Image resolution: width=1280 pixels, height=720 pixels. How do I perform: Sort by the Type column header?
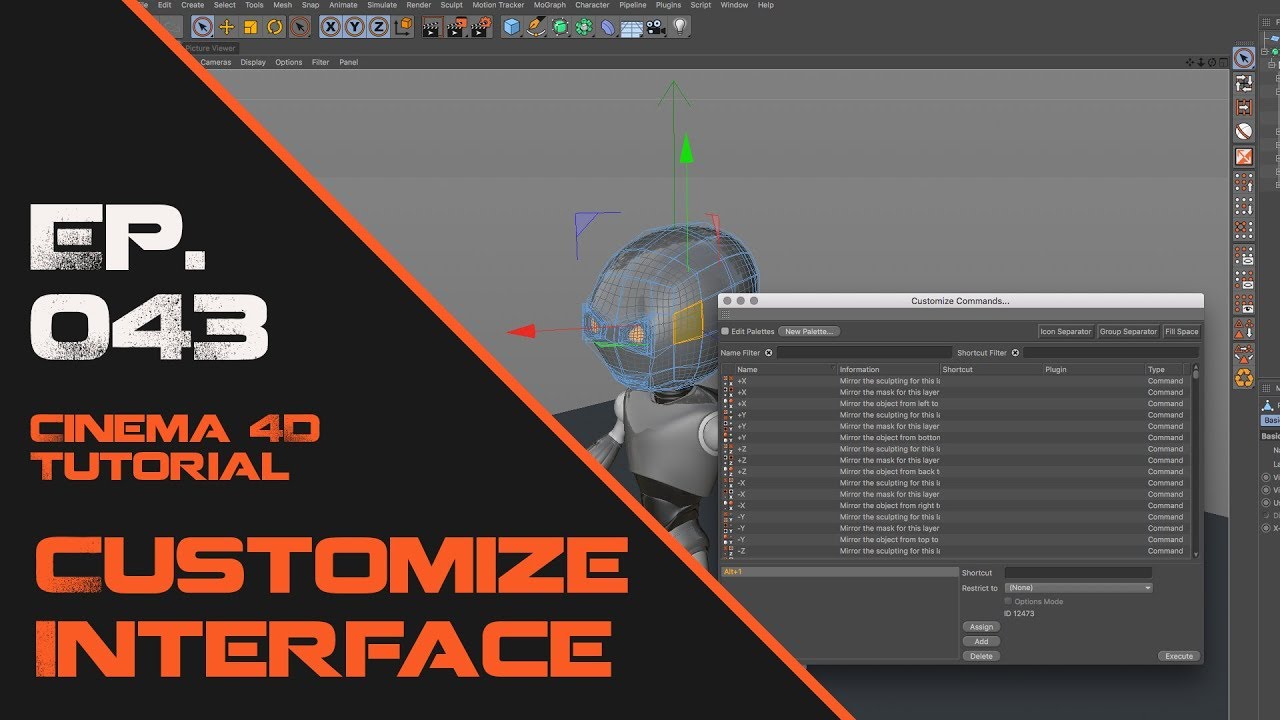(1165, 370)
